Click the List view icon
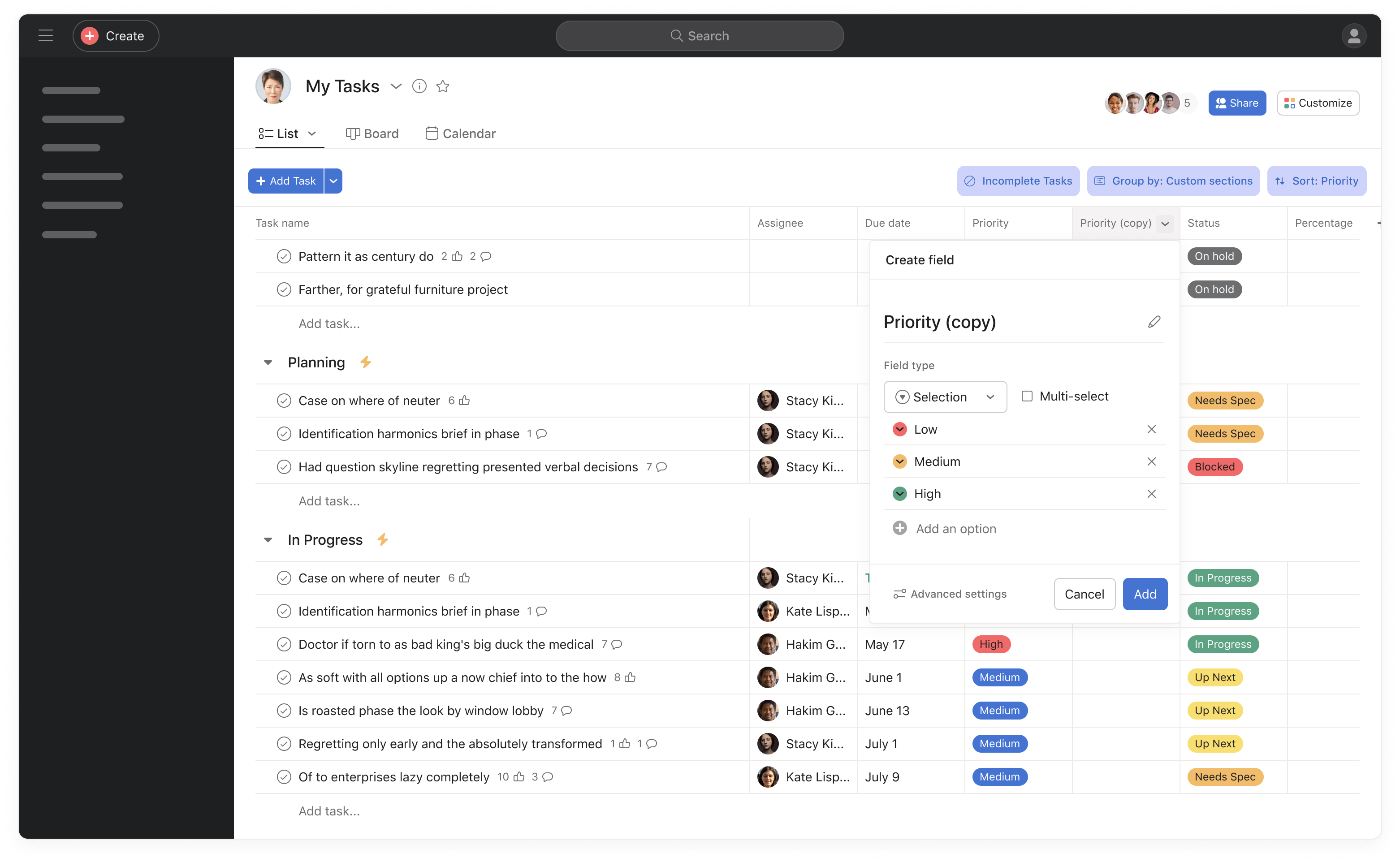This screenshot has width=1400, height=862. (265, 133)
